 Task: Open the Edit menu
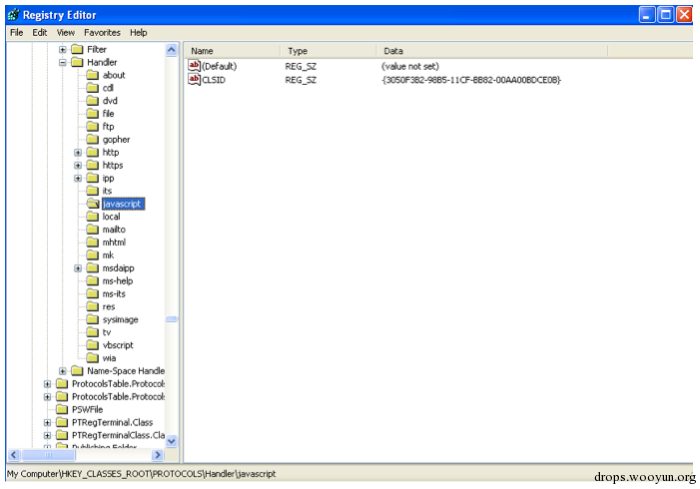39,33
